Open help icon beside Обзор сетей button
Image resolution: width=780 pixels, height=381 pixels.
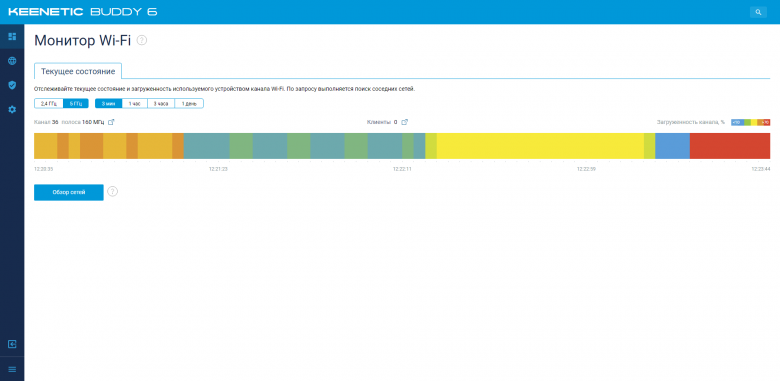click(113, 191)
